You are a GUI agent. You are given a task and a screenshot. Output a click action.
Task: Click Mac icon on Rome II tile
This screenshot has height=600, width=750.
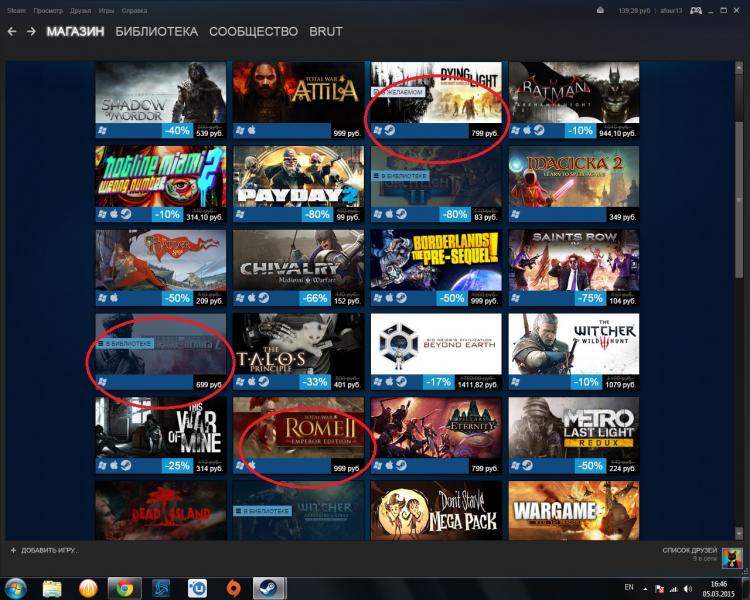click(252, 465)
